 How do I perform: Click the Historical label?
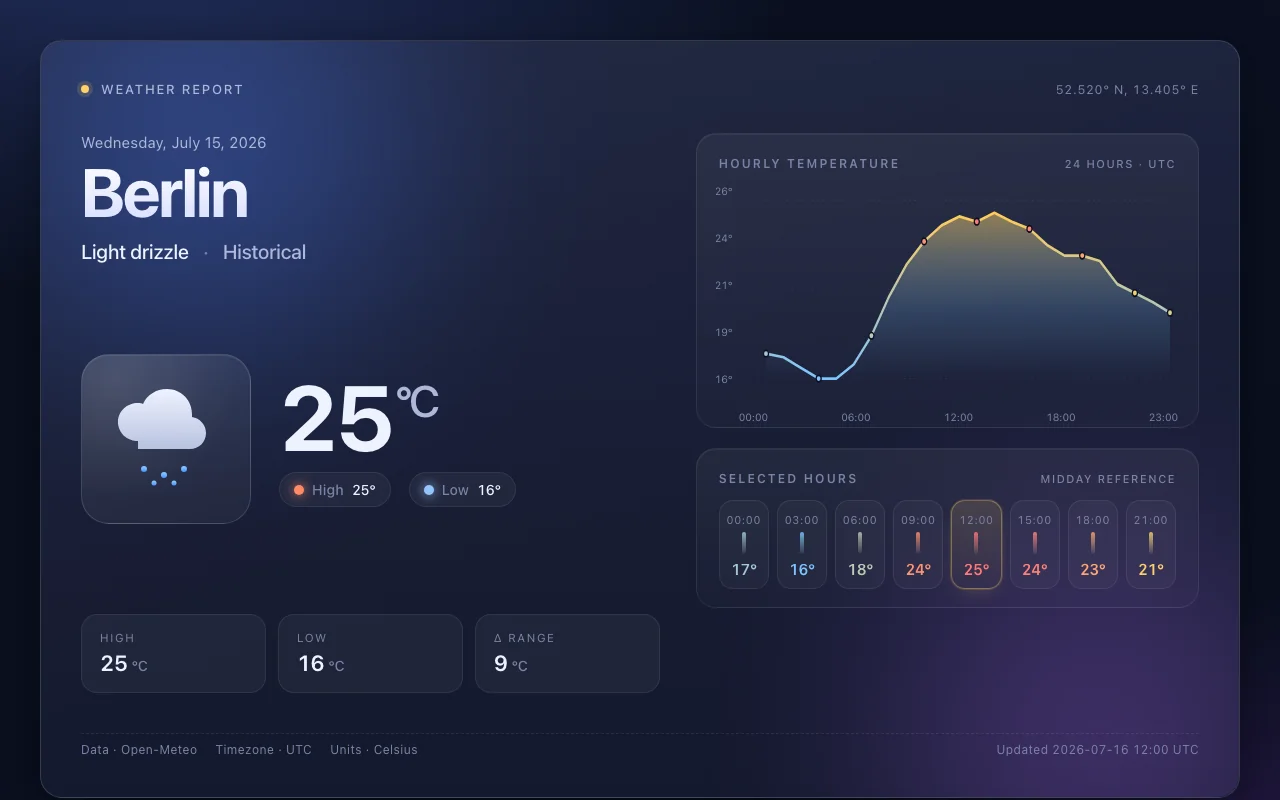pyautogui.click(x=264, y=252)
